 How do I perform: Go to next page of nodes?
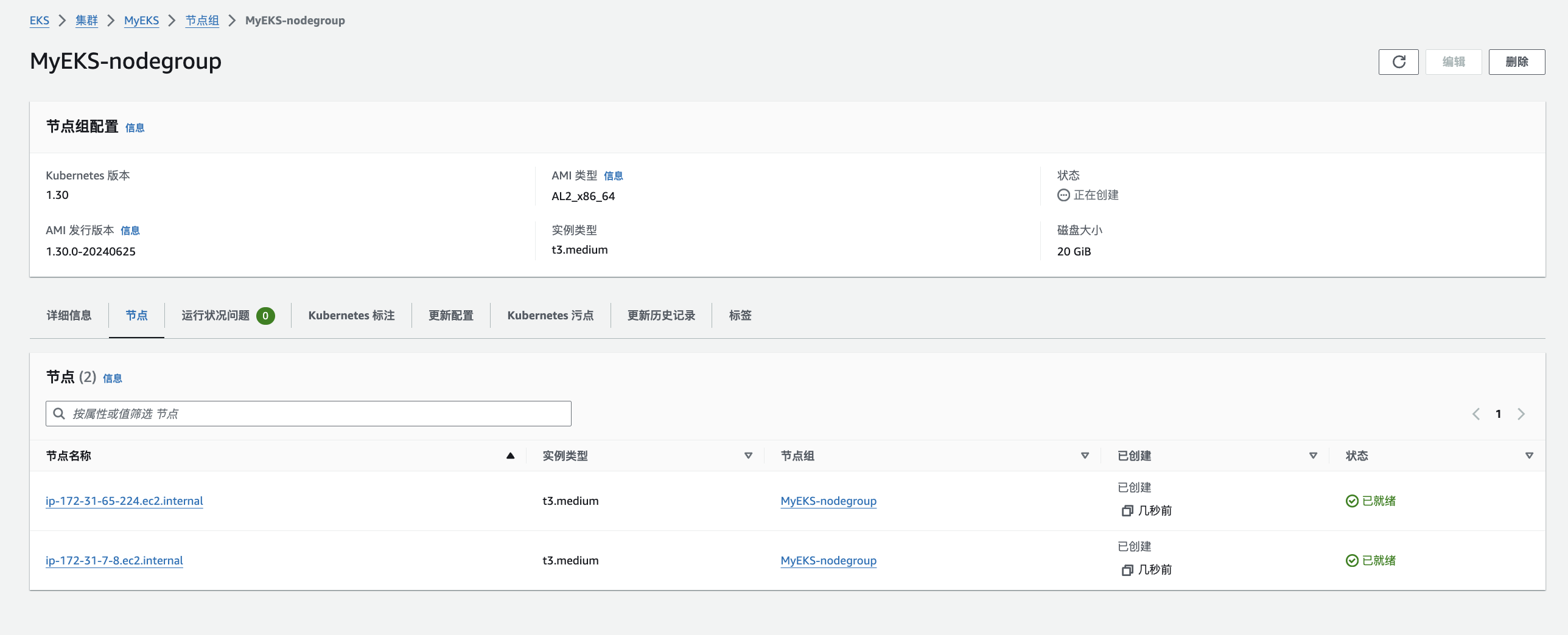click(x=1521, y=414)
